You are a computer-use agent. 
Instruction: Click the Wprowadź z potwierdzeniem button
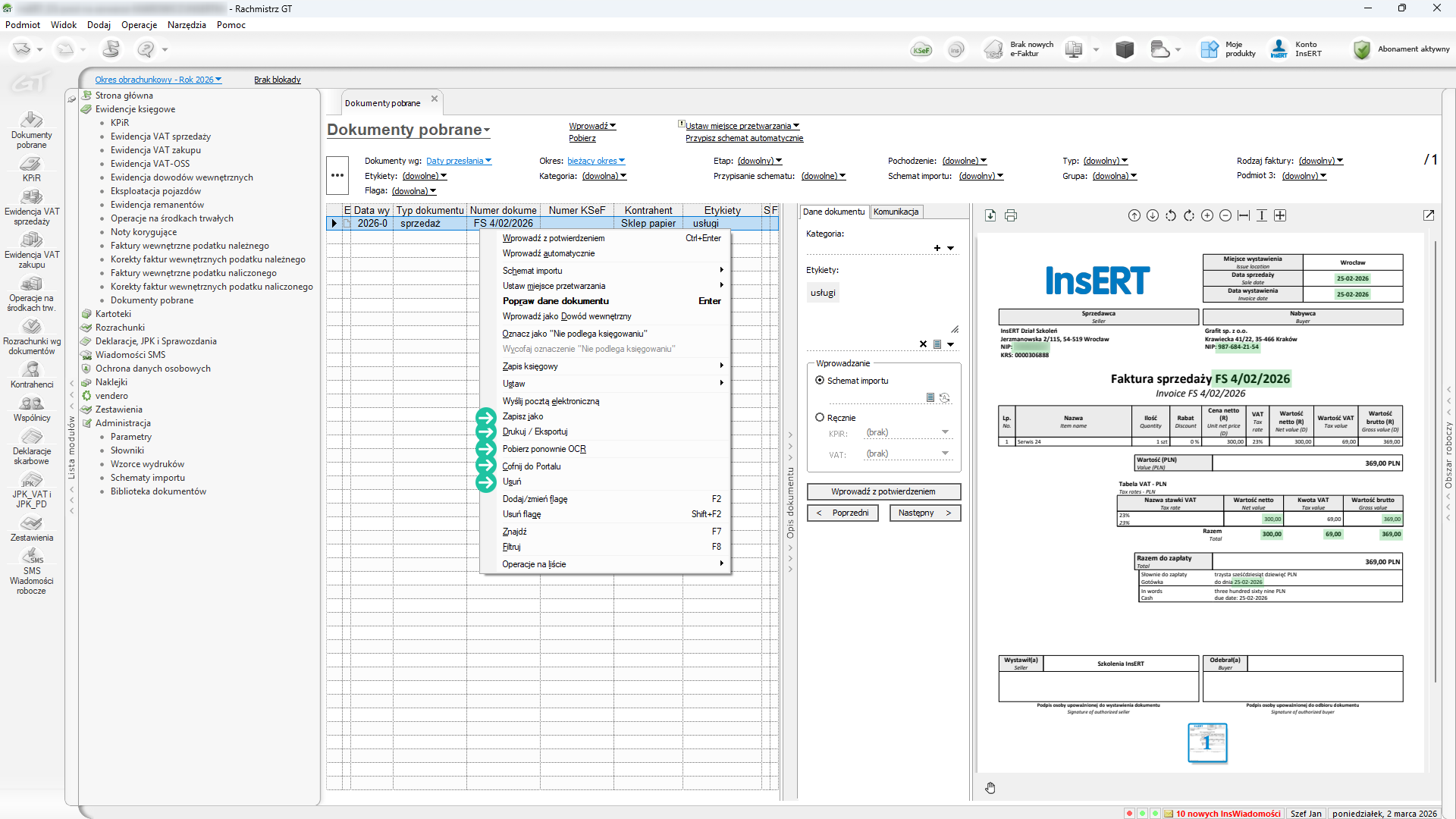(883, 491)
